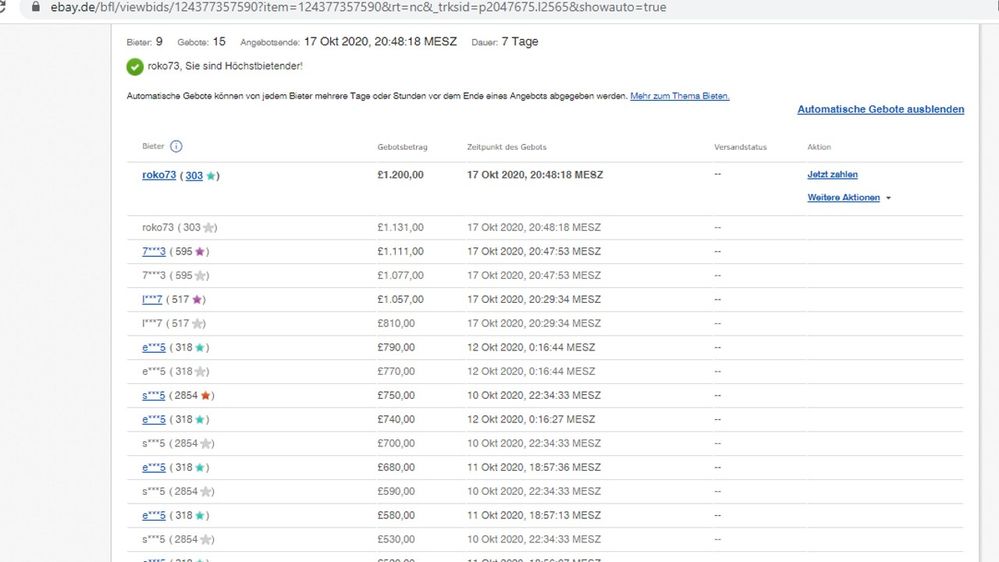Click the timestamp 11 Okt 2020, 18:57:13 MESZ
Viewport: 999px width, 562px height.
click(x=534, y=515)
